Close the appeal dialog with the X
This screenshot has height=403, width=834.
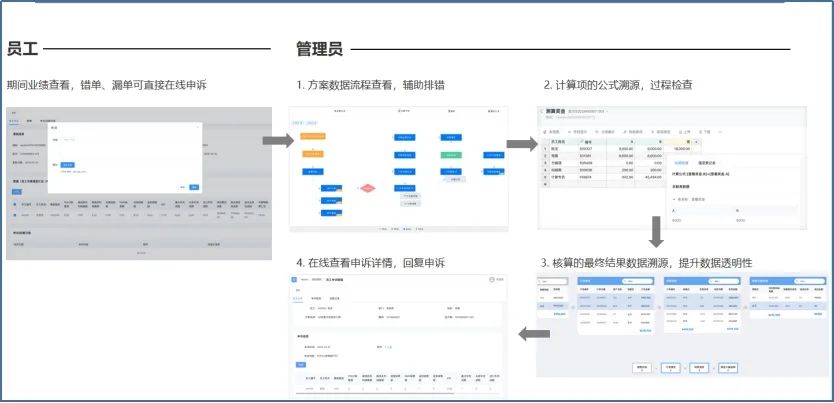click(x=197, y=127)
